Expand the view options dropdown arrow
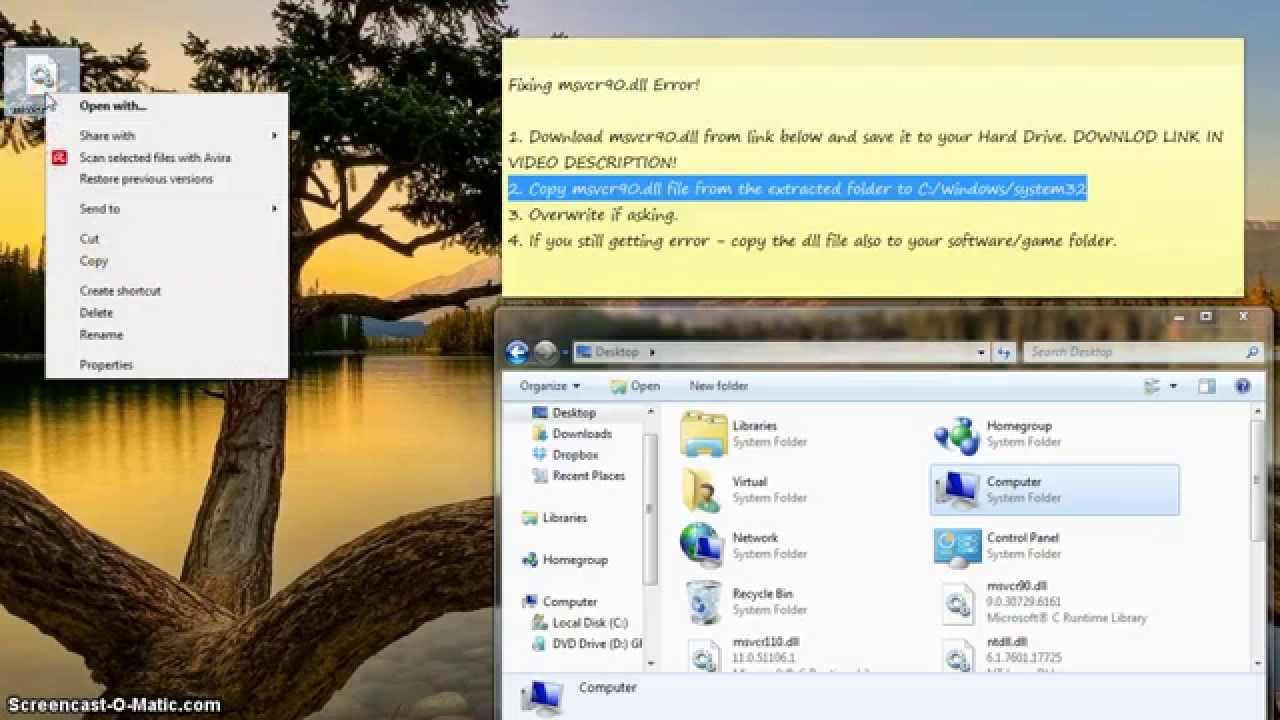This screenshot has height=720, width=1280. click(1173, 386)
